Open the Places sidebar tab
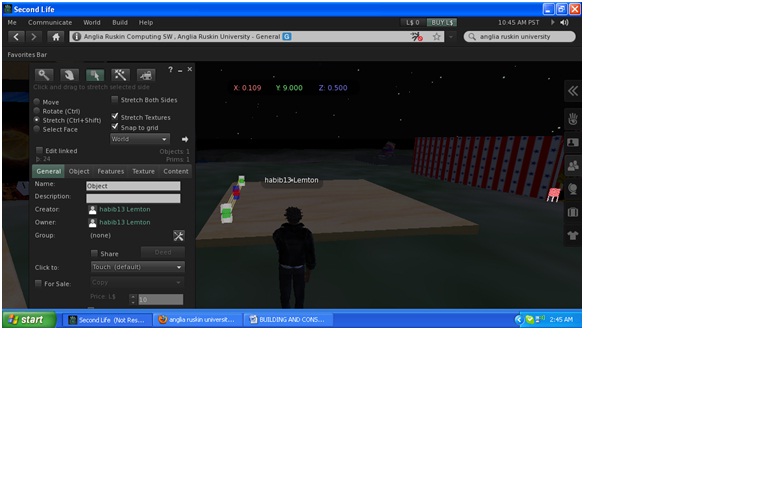768x480 pixels. [x=573, y=189]
